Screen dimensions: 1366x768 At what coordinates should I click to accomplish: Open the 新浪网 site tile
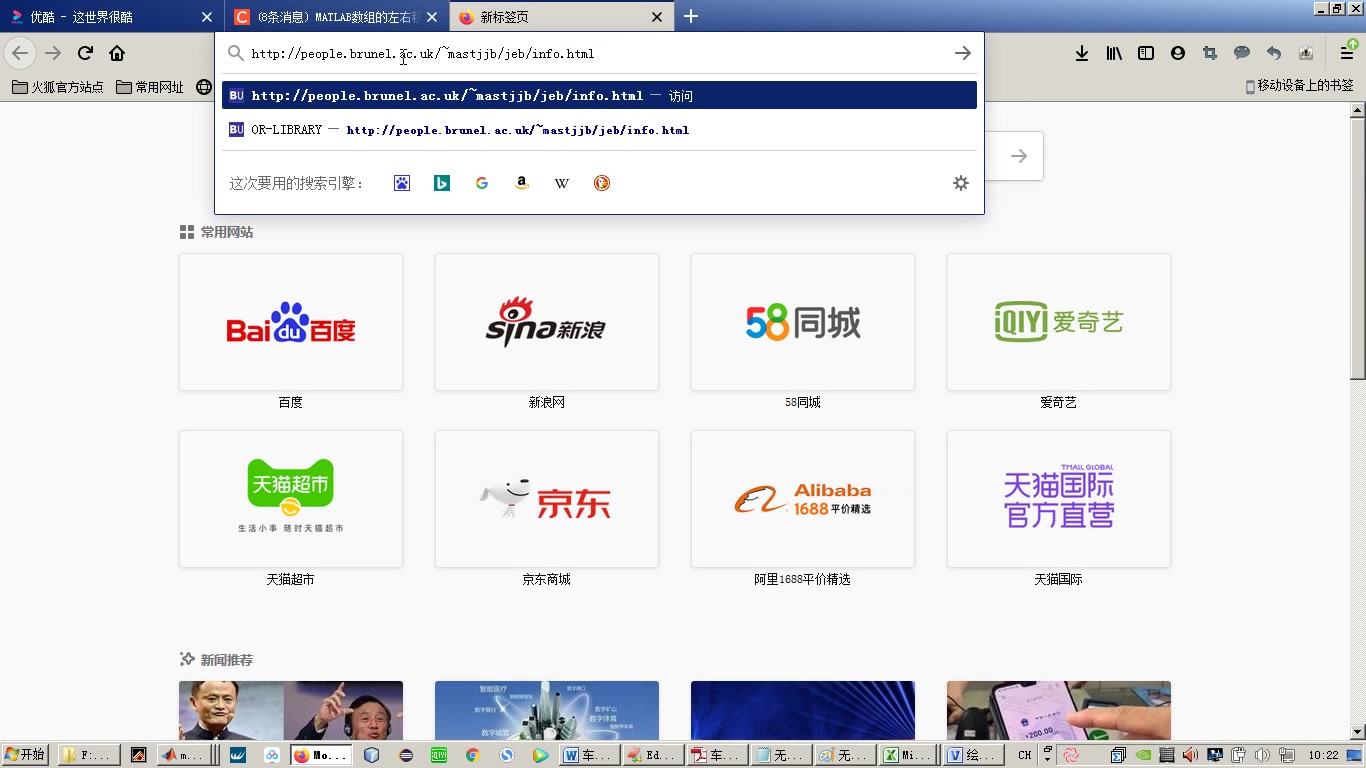pyautogui.click(x=547, y=322)
